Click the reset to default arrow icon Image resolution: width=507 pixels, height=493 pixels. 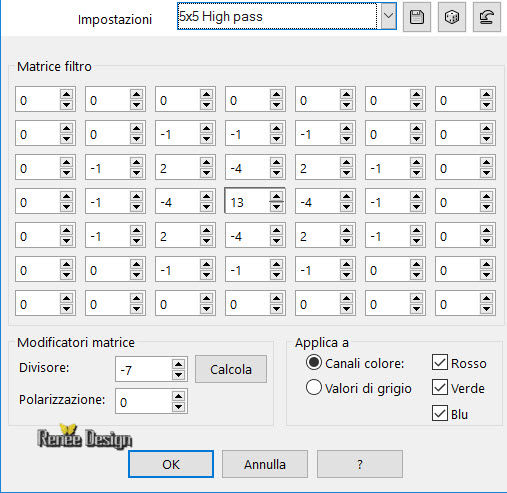pyautogui.click(x=487, y=17)
